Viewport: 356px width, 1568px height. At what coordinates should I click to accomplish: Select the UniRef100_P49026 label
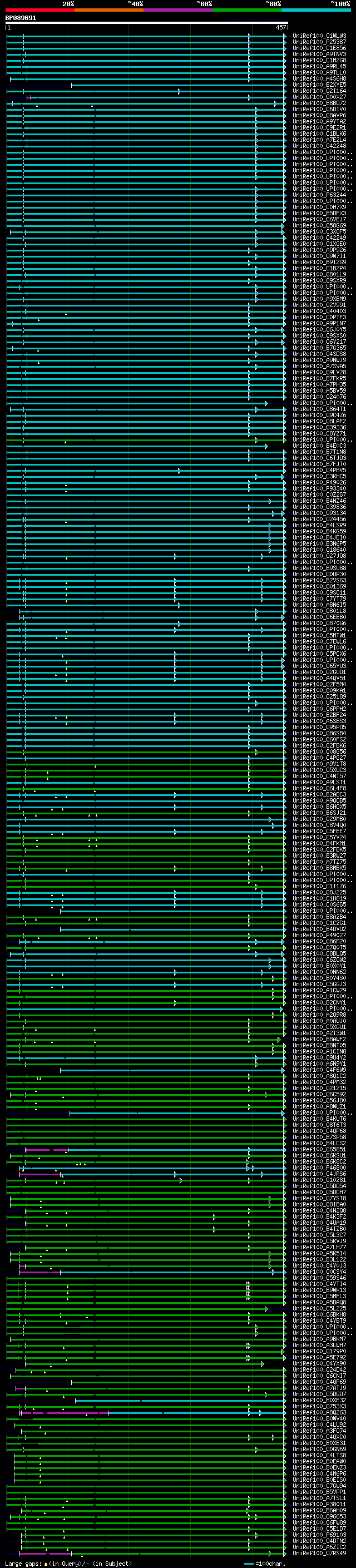(319, 483)
